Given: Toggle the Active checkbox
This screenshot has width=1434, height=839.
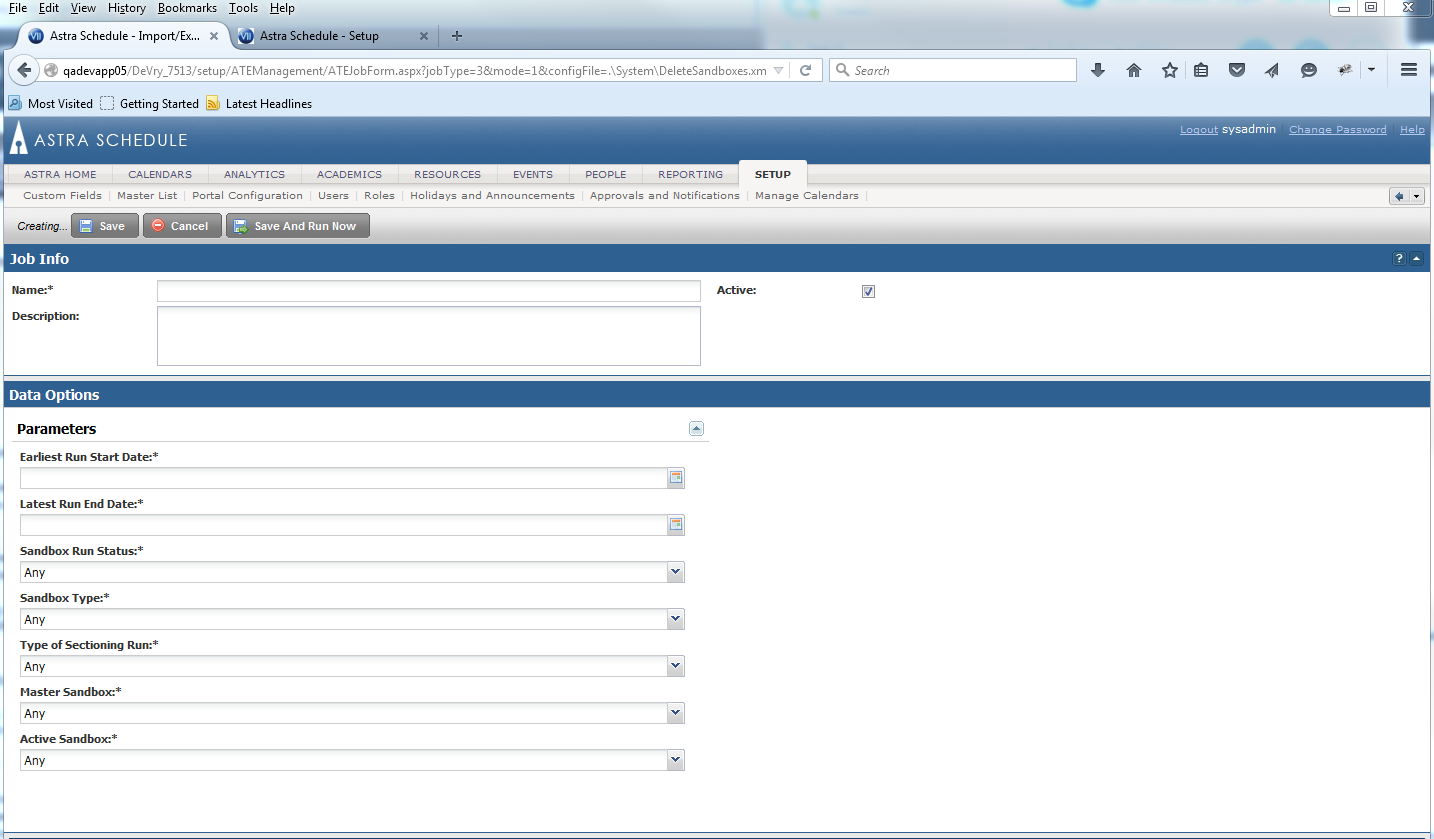Looking at the screenshot, I should pos(868,291).
